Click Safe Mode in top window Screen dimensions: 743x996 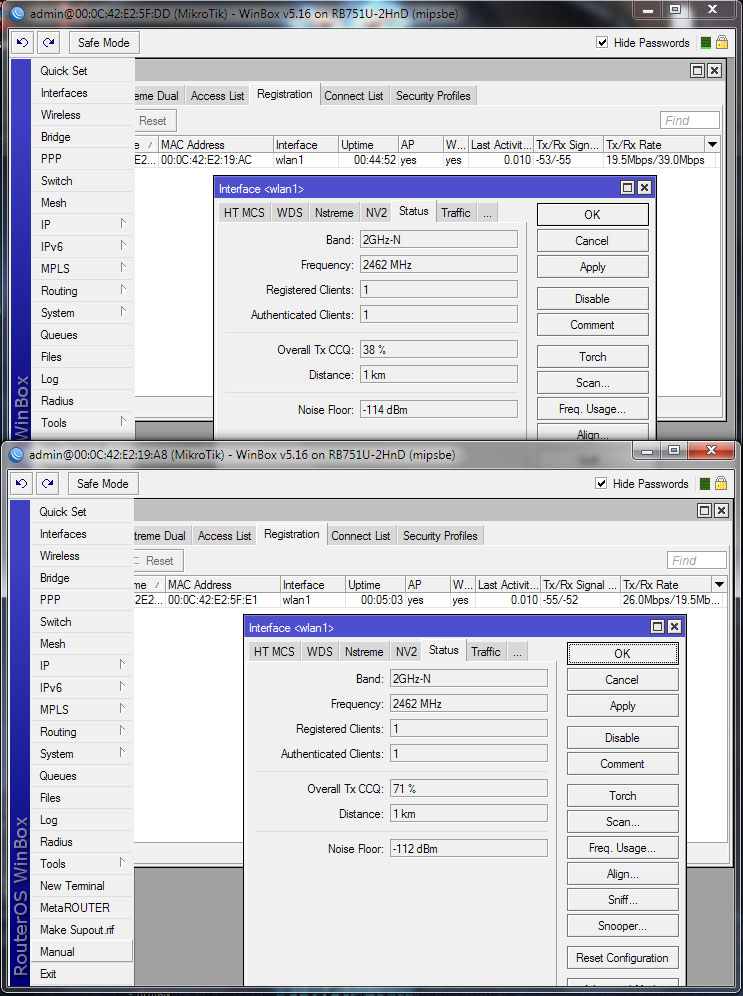pos(104,43)
